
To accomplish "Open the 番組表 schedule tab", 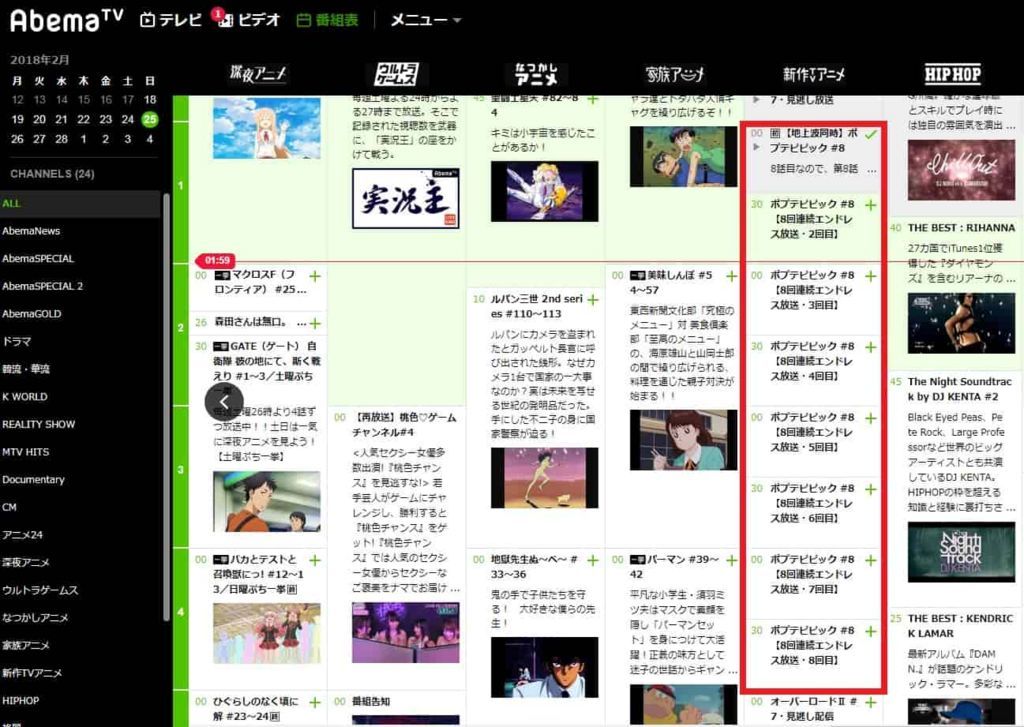I will coord(327,20).
